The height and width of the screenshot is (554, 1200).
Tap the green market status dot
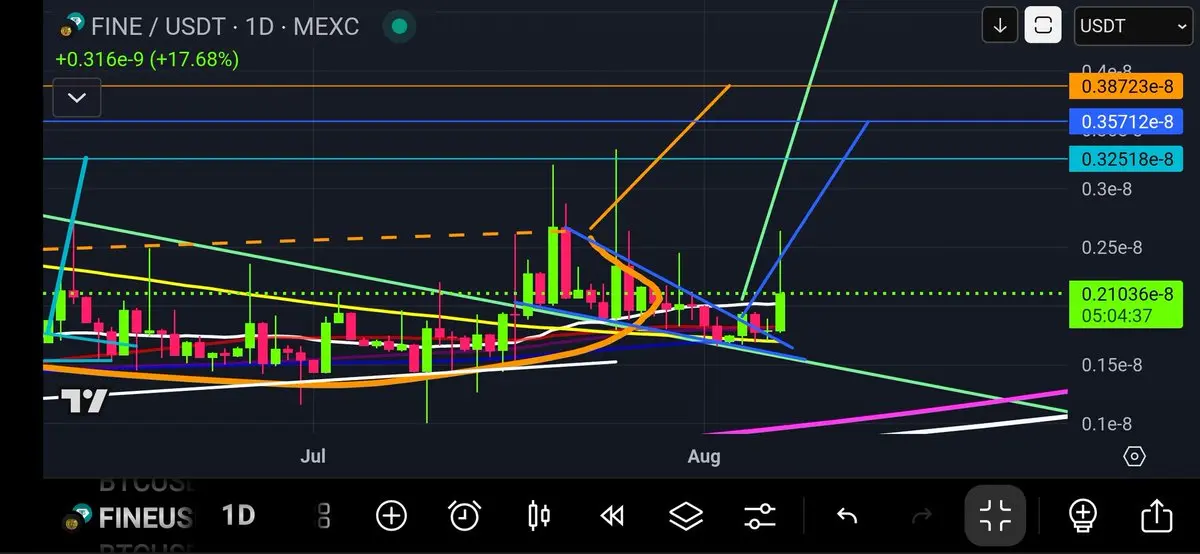399,26
